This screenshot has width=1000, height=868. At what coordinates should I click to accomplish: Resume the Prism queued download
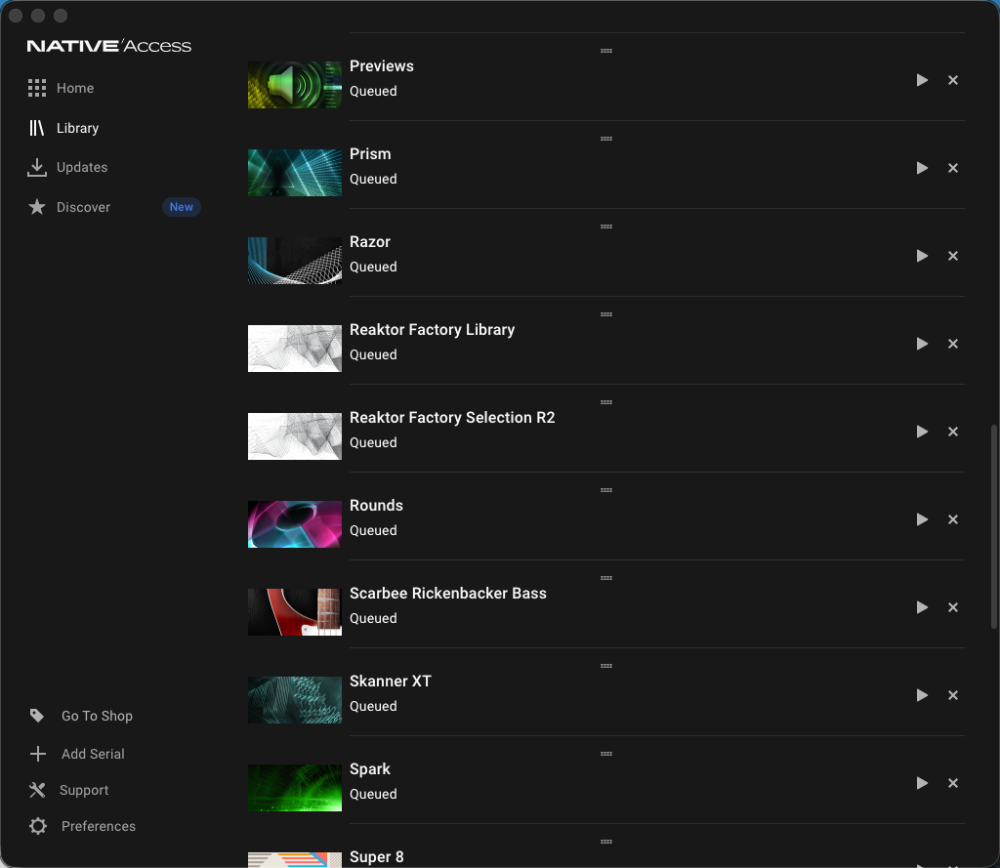point(922,168)
